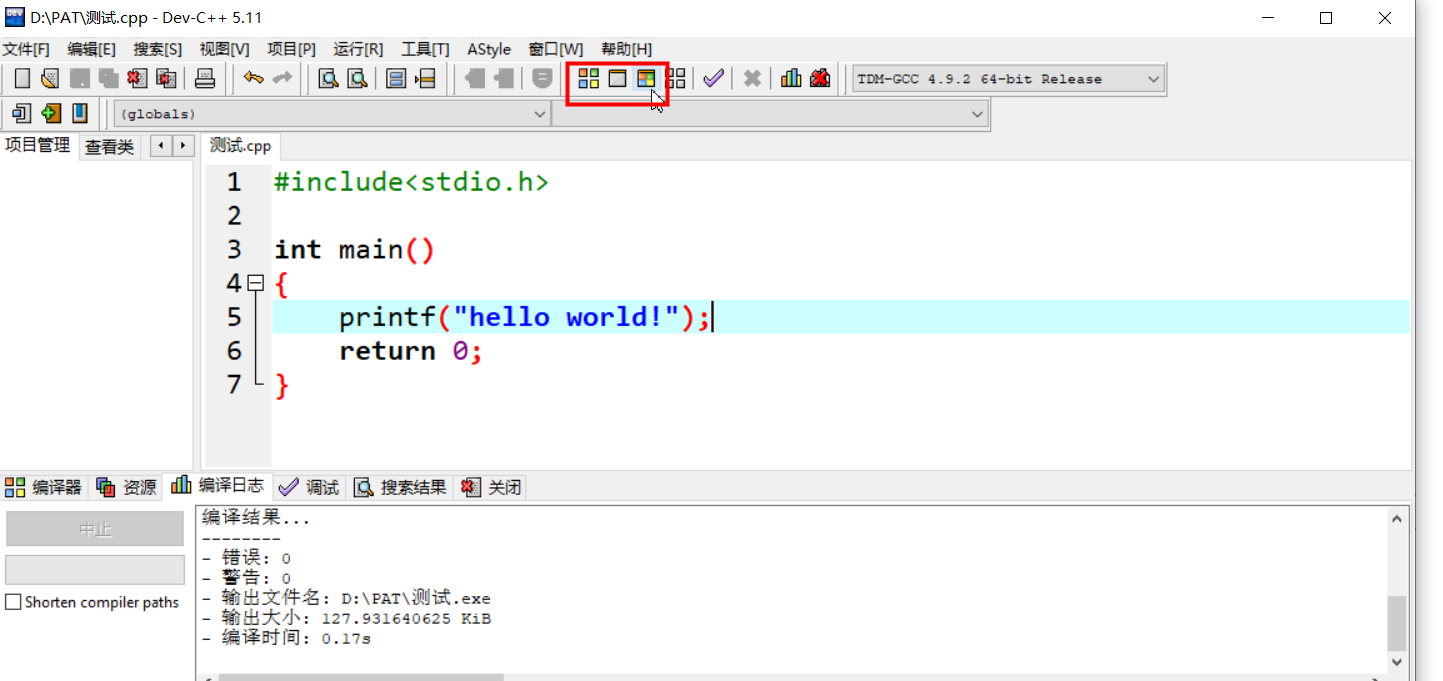Viewport: 1443px width, 681px height.
Task: Click the right arrow of project panel tabs
Action: pos(183,146)
